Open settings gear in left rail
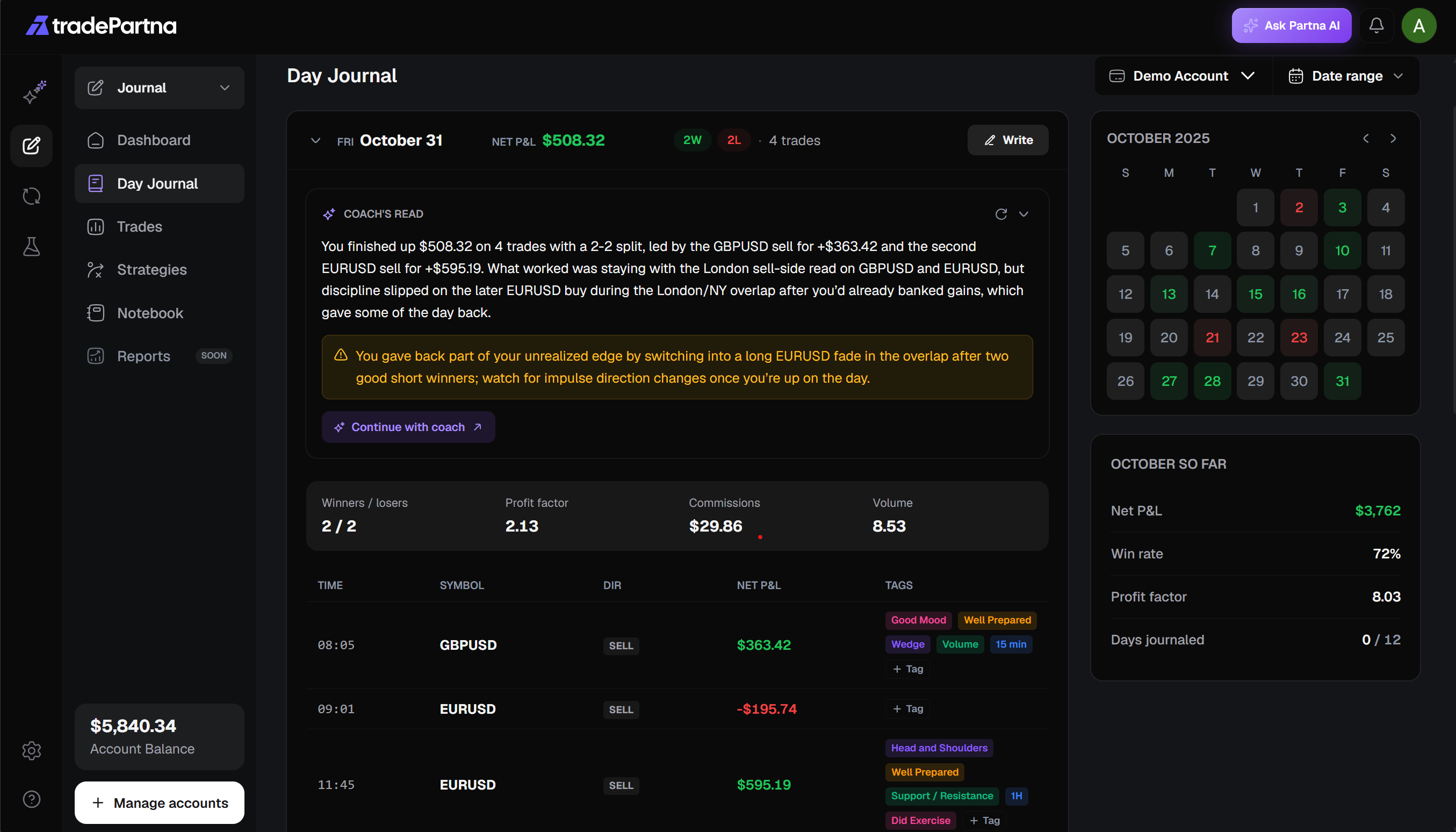This screenshot has width=1456, height=832. point(31,750)
